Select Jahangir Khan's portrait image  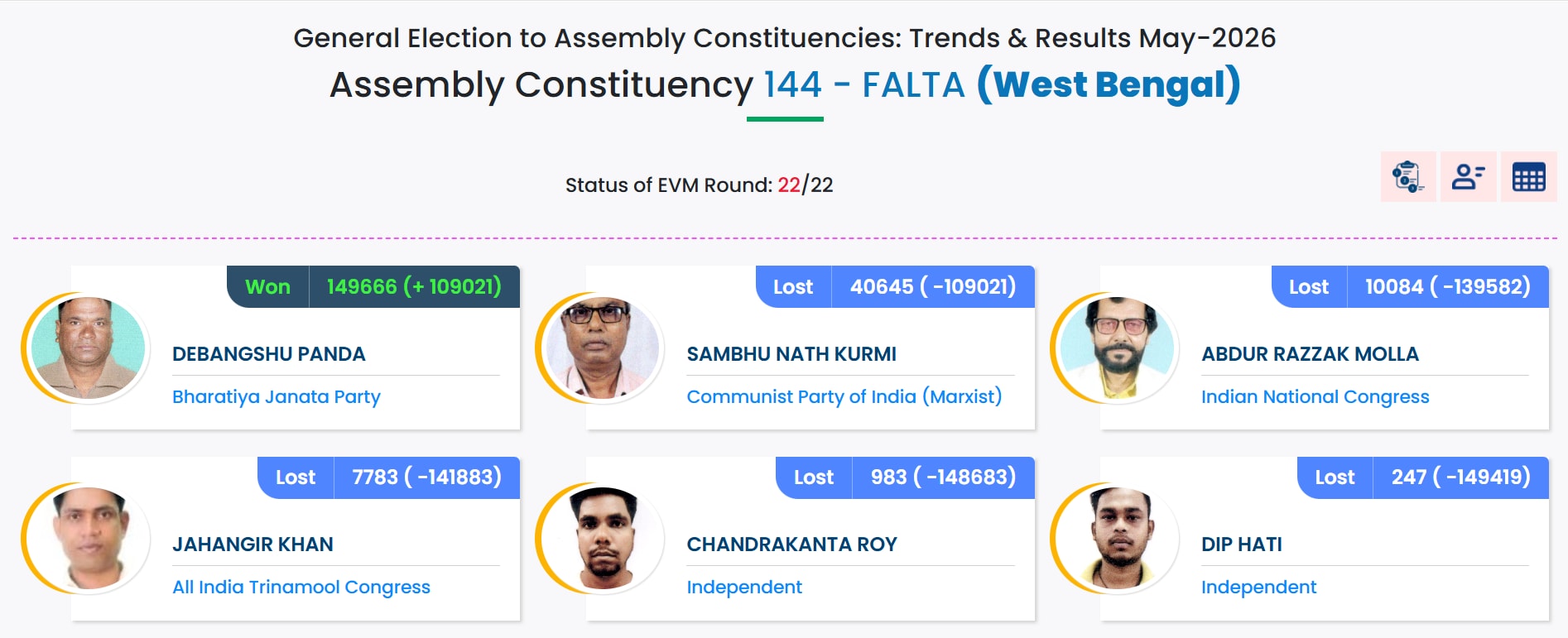(89, 539)
